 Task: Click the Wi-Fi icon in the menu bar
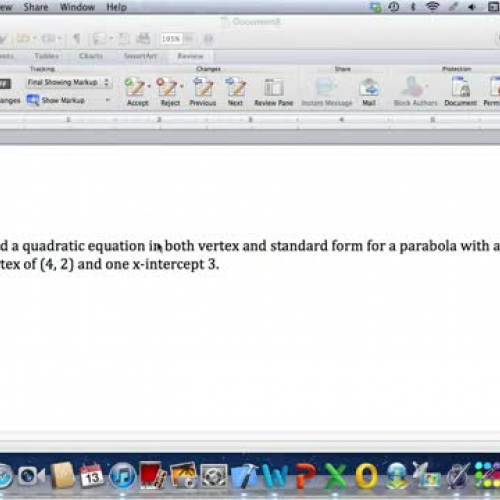pyautogui.click(x=433, y=7)
